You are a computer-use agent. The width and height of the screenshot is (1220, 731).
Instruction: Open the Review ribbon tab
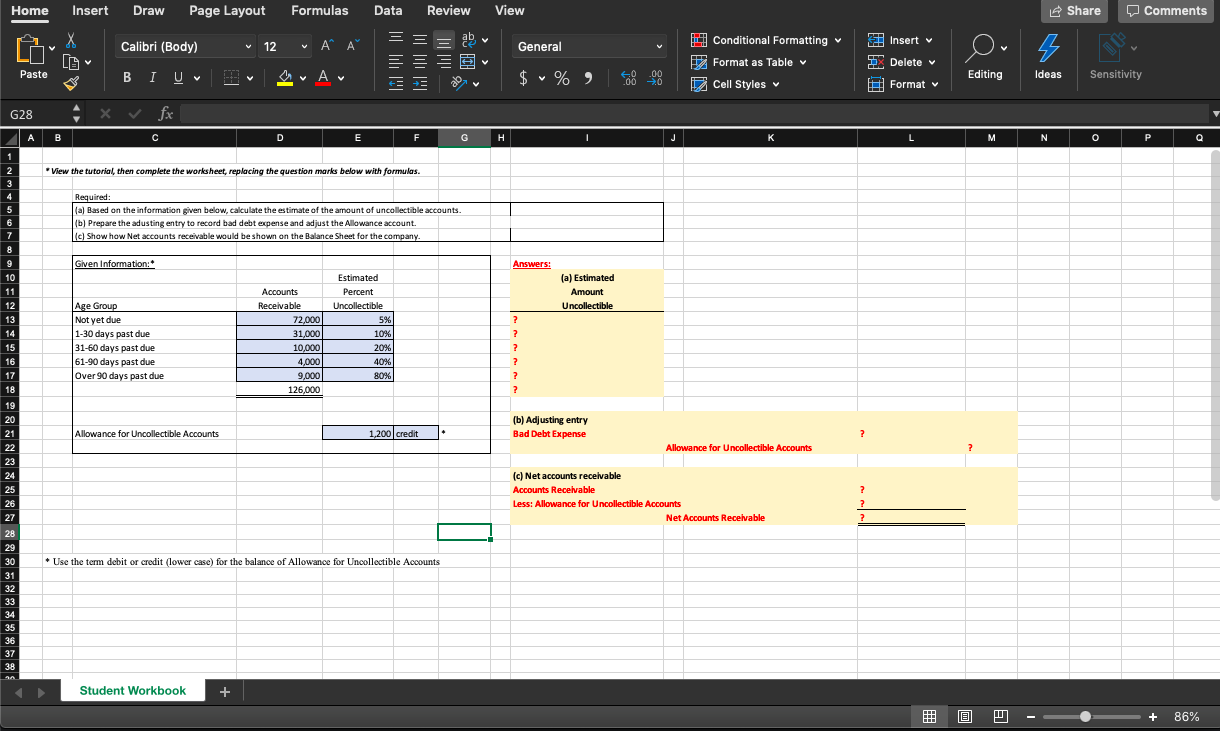(x=448, y=11)
